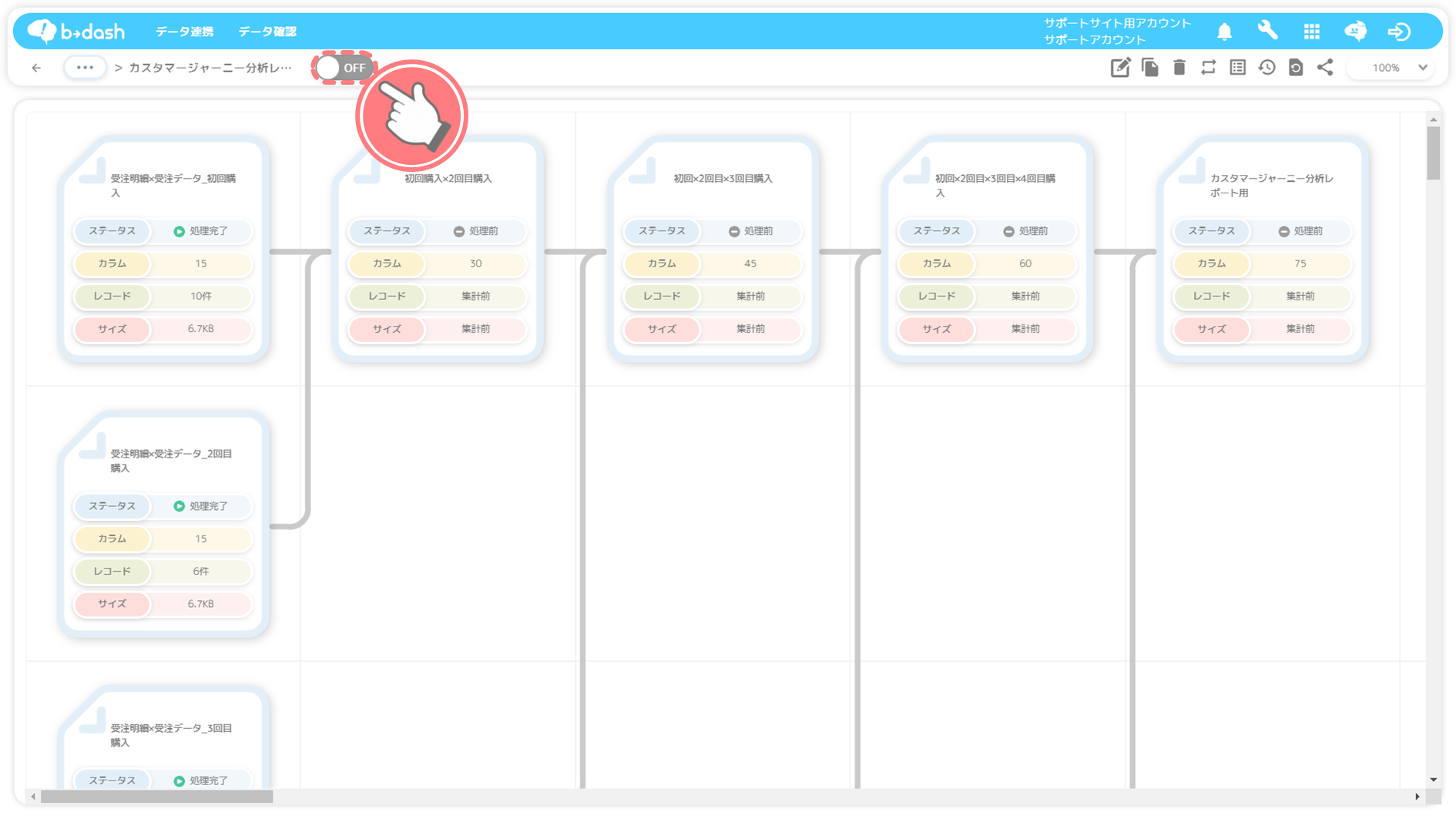Image resolution: width=1456 pixels, height=819 pixels.
Task: Expand the breadcrumb ellipsis button
Action: pyautogui.click(x=85, y=68)
